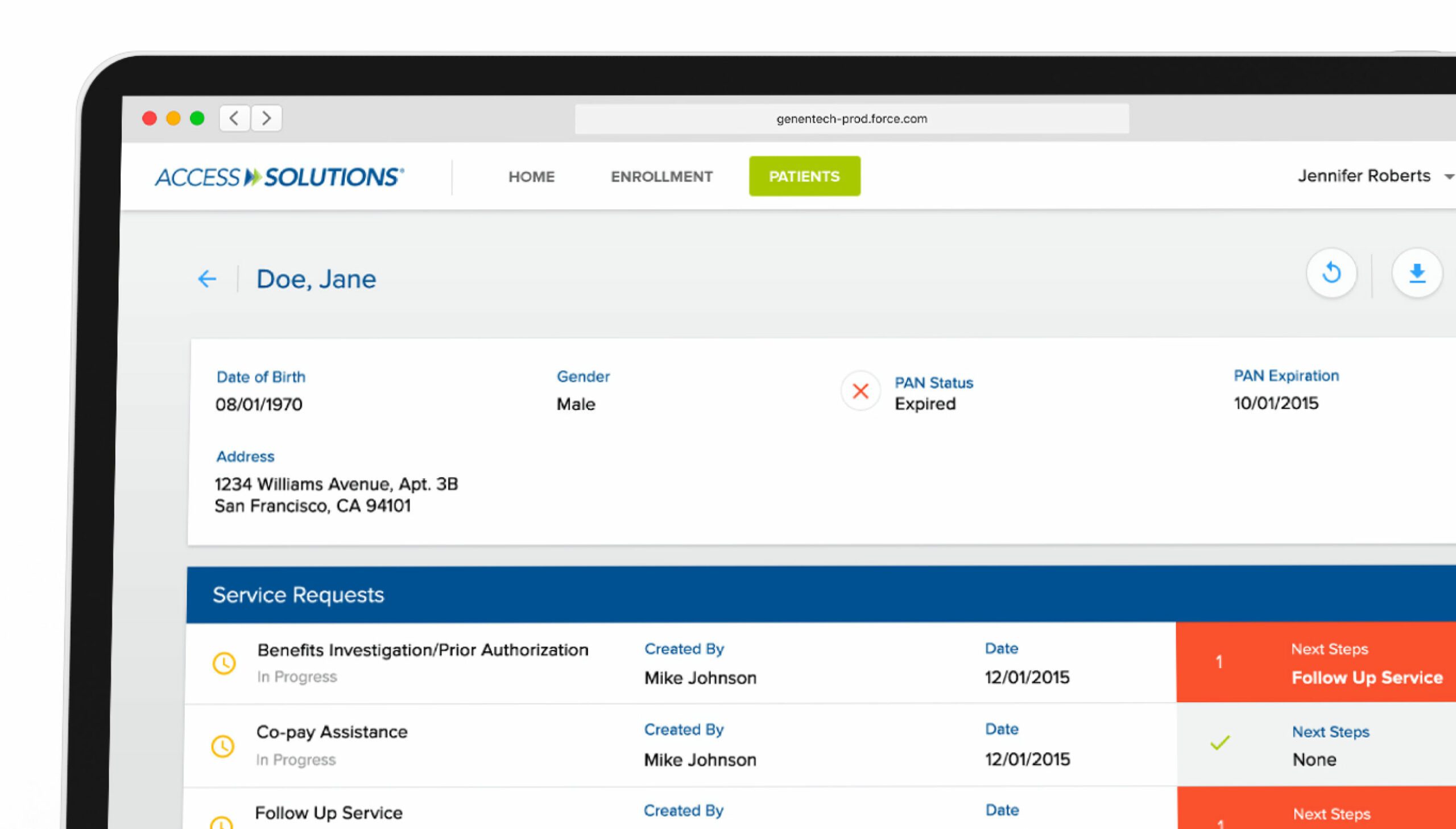
Task: Open the Co-pay Assistance service request
Action: [x=332, y=732]
